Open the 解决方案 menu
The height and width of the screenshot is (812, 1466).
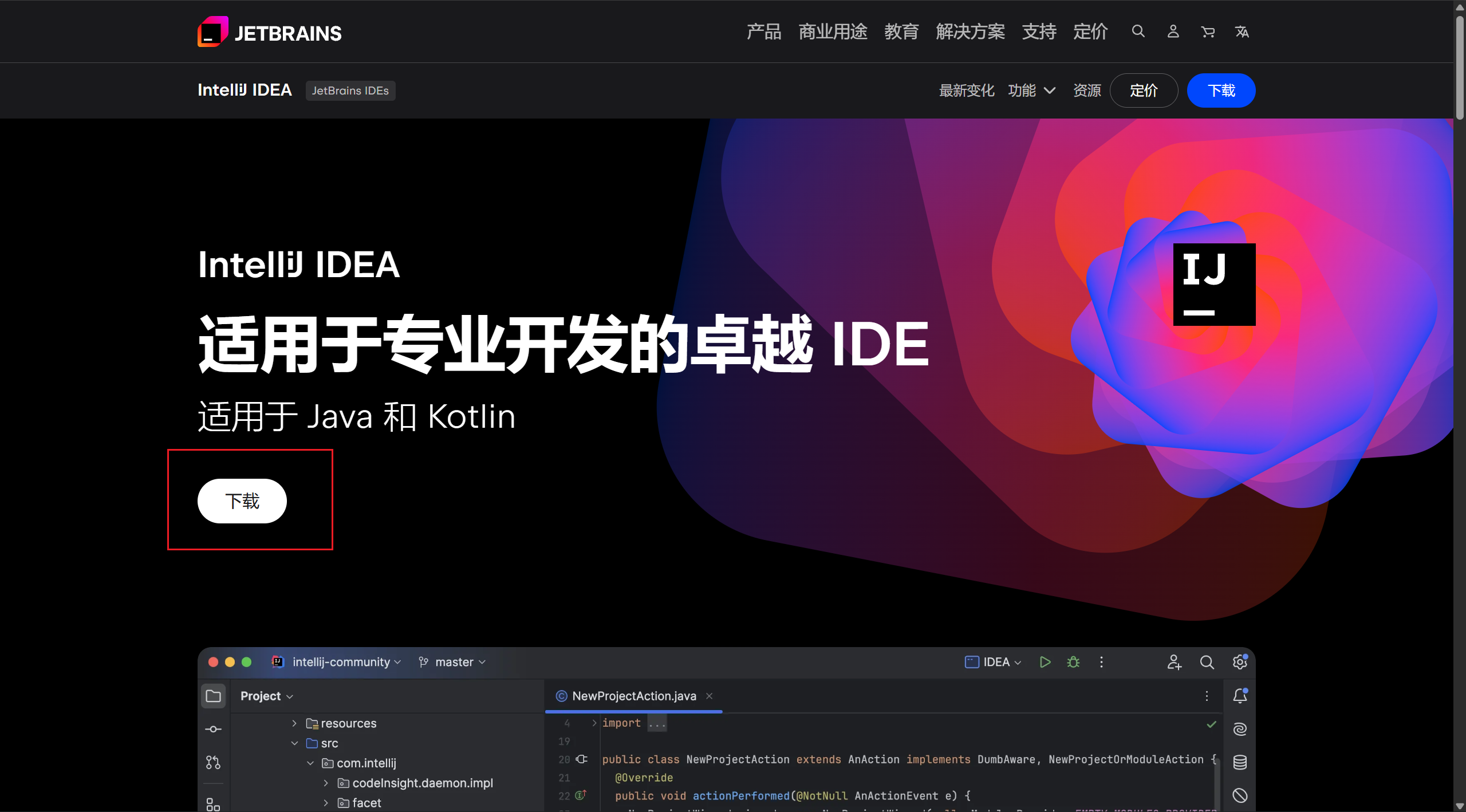(971, 31)
